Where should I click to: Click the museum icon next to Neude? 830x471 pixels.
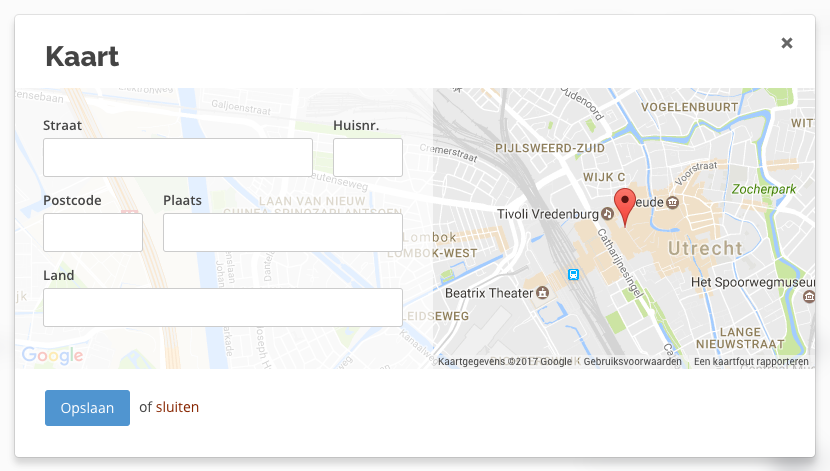click(x=672, y=202)
